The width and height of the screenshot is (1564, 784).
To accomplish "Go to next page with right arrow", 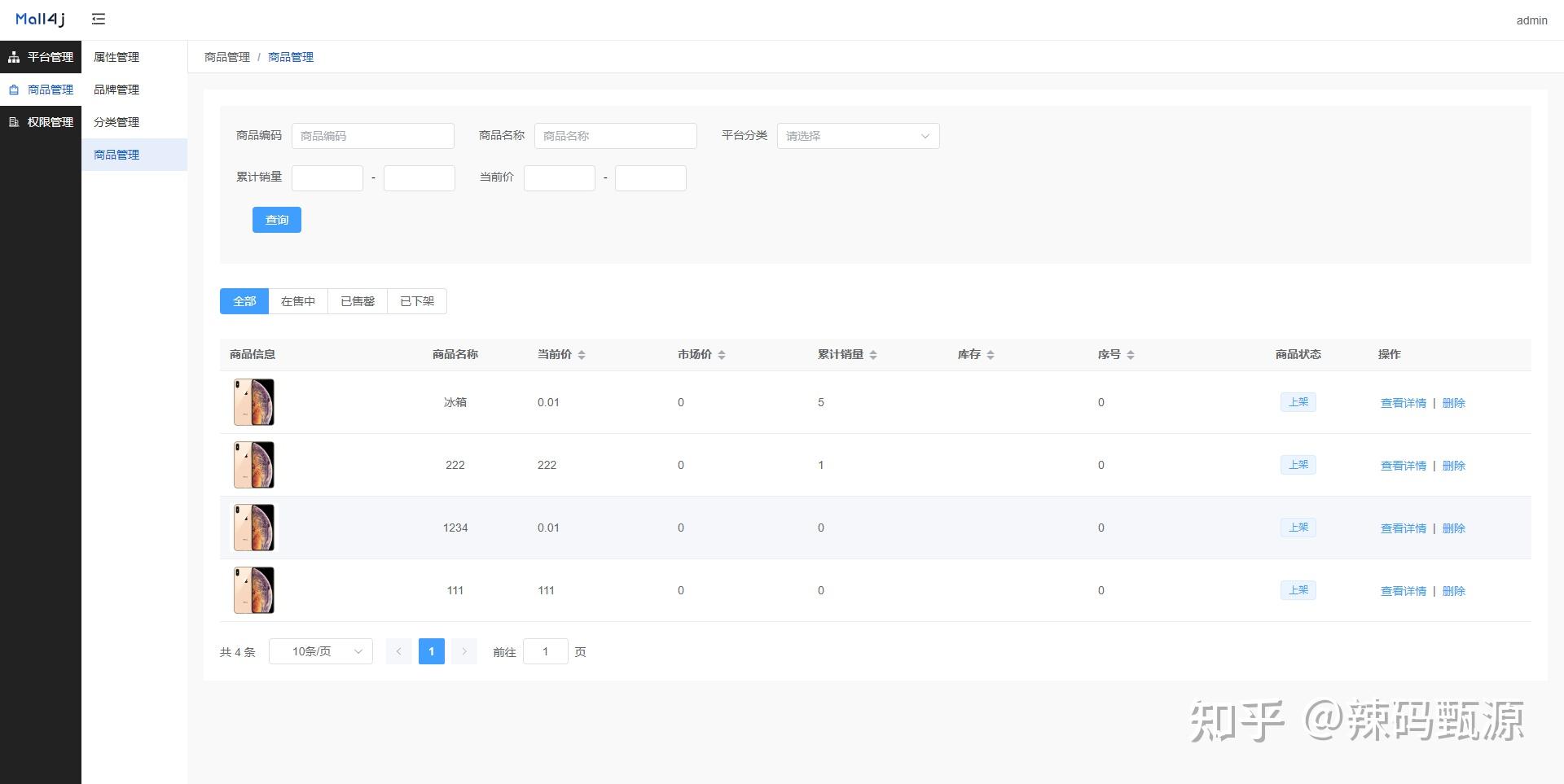I will click(463, 651).
